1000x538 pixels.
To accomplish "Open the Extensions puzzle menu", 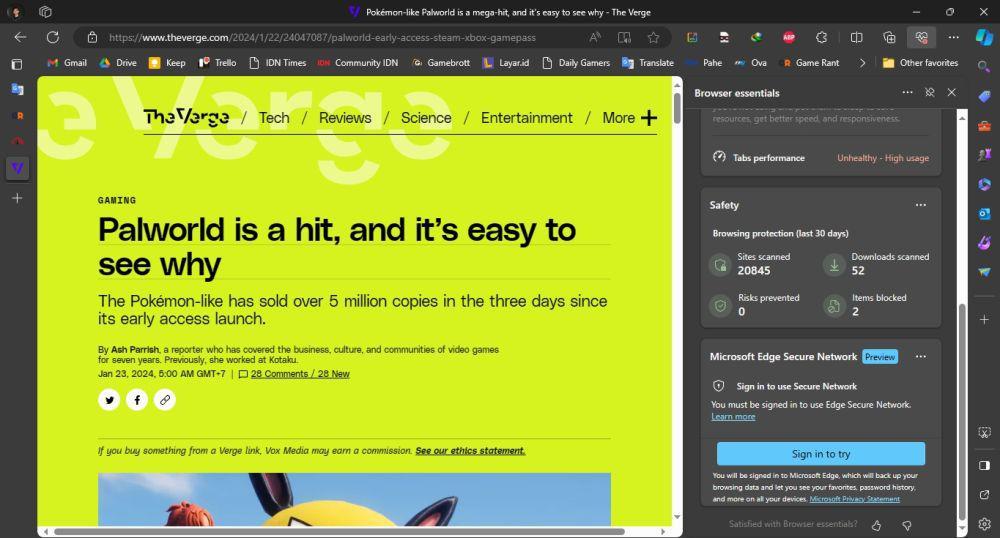I will pos(821,38).
